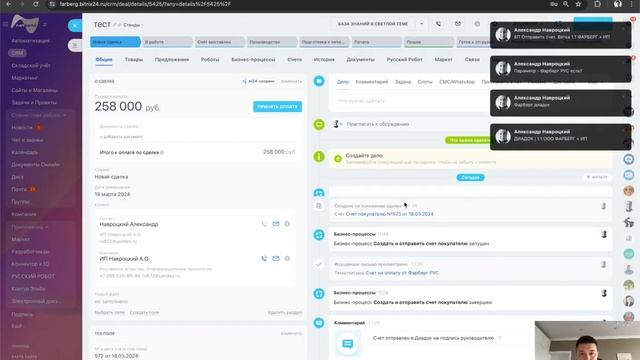Set deal stage to Печать

click(x=376, y=42)
